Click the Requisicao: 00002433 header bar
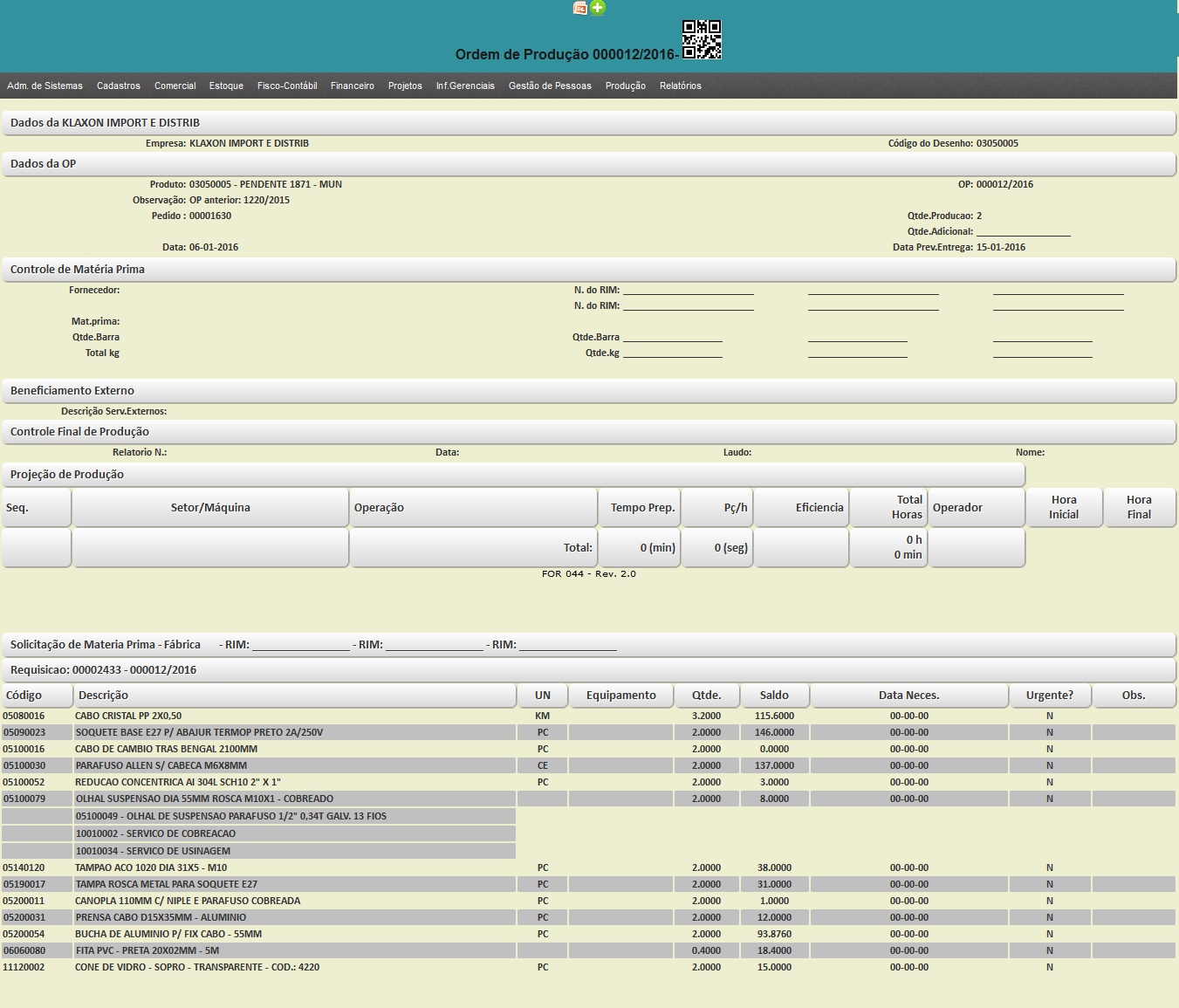This screenshot has height=1008, width=1179. pos(589,670)
